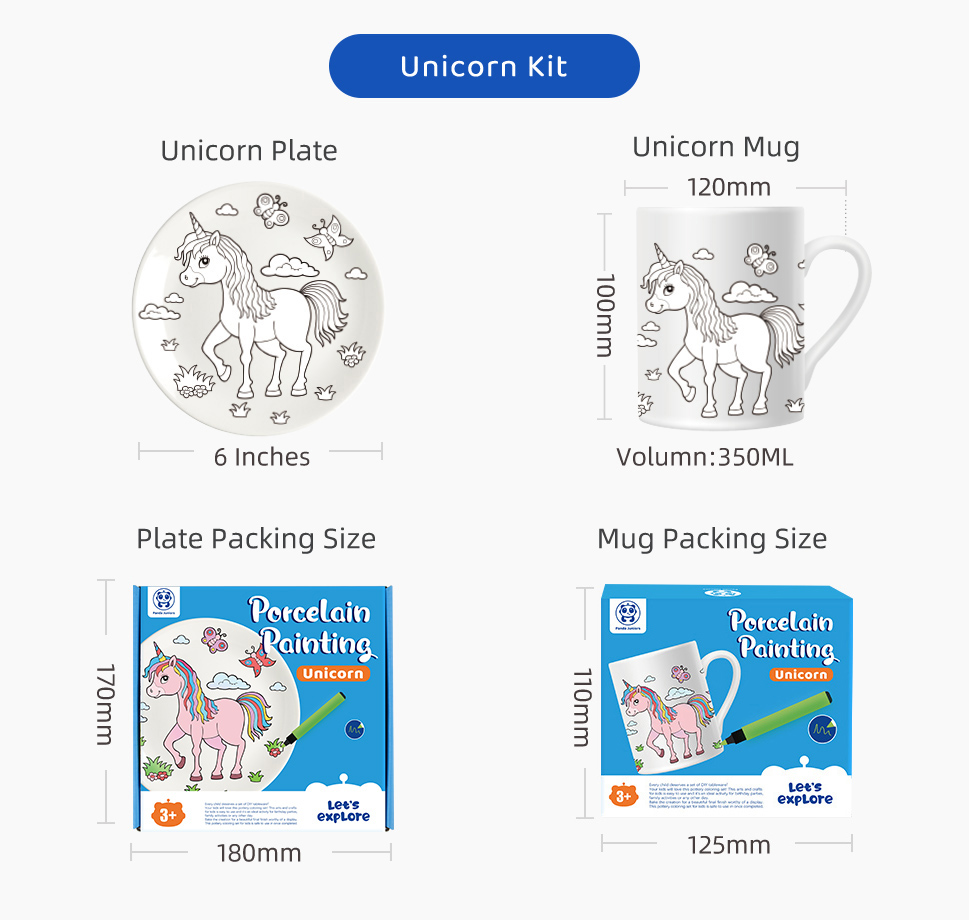Click the Unicorn Kit blue banner

point(484,66)
